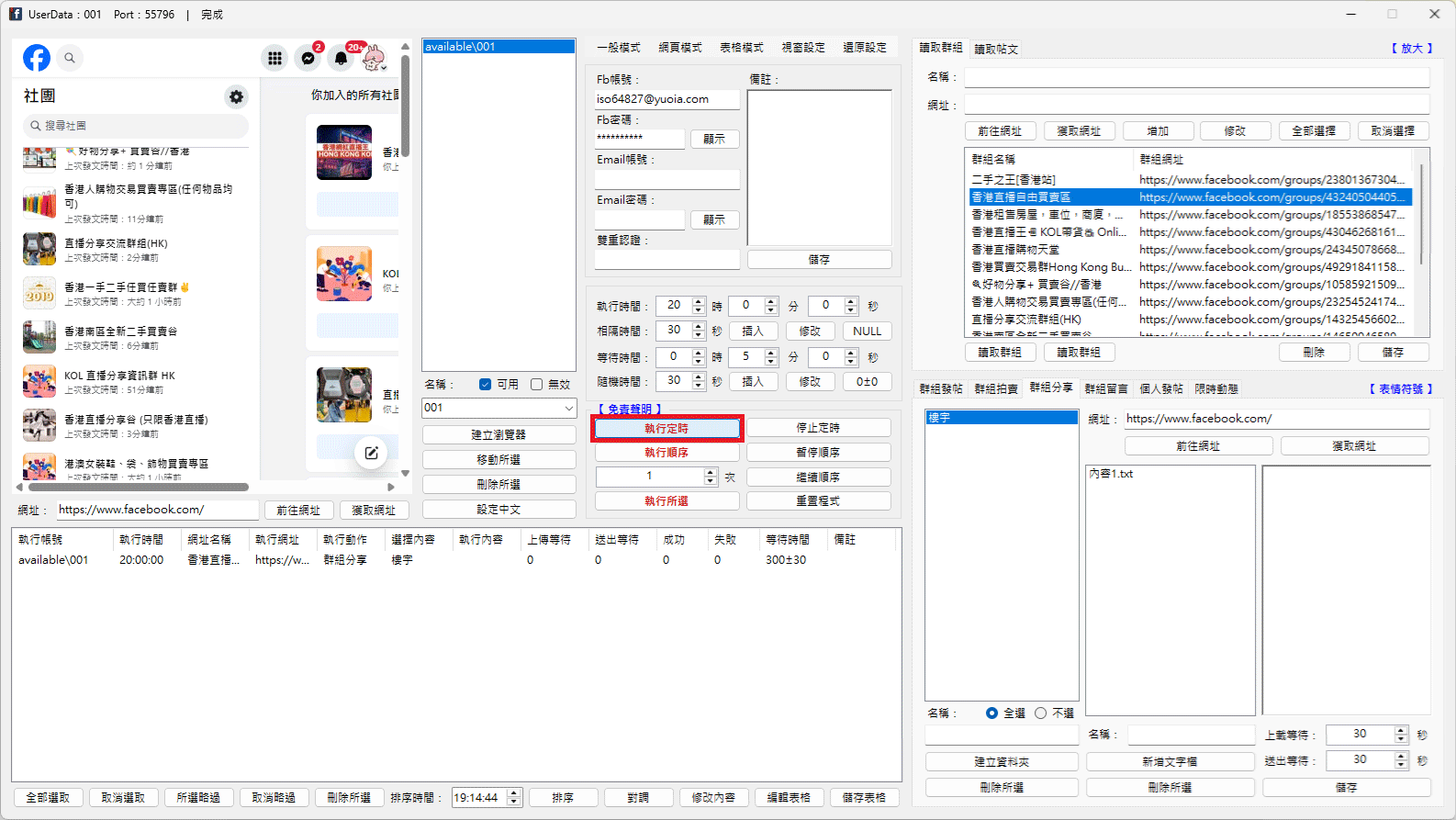Open Facebook search magnifier icon
The height and width of the screenshot is (820, 1456).
point(70,58)
